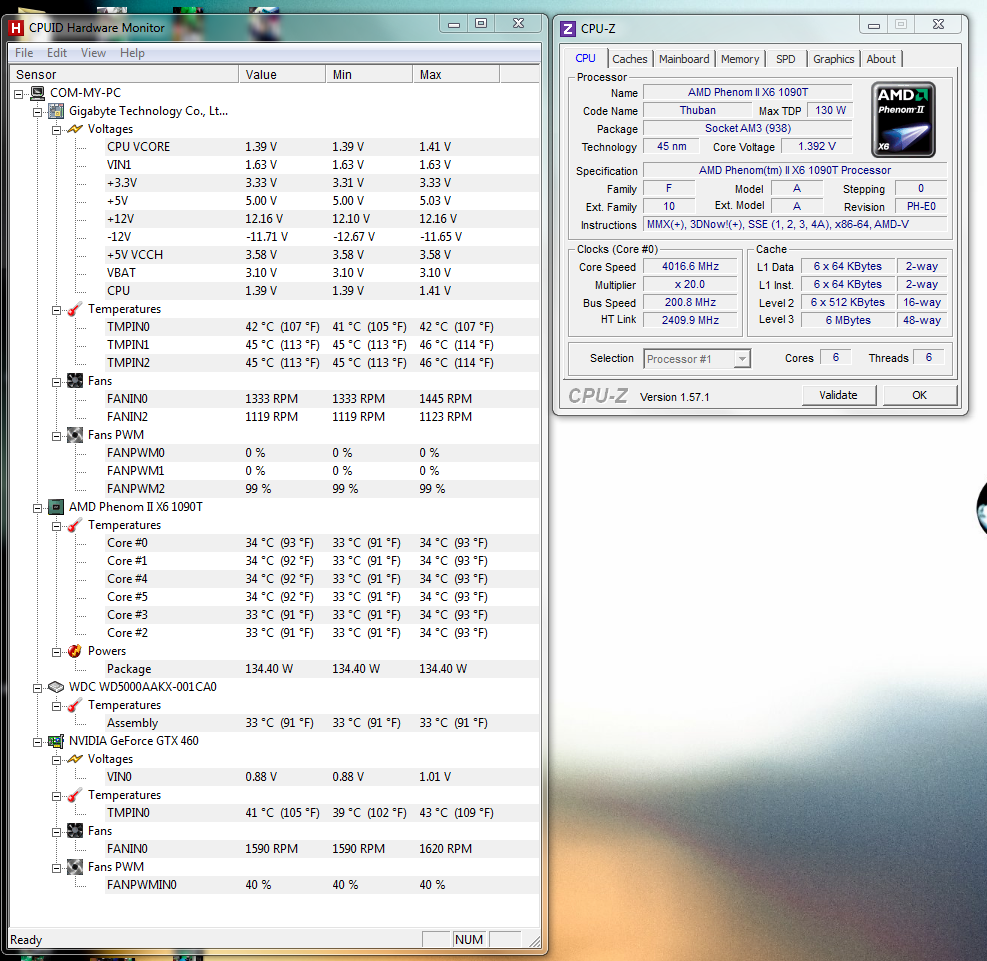Collapse the Gigabyte Voltages group
This screenshot has height=961, width=987.
(57, 130)
